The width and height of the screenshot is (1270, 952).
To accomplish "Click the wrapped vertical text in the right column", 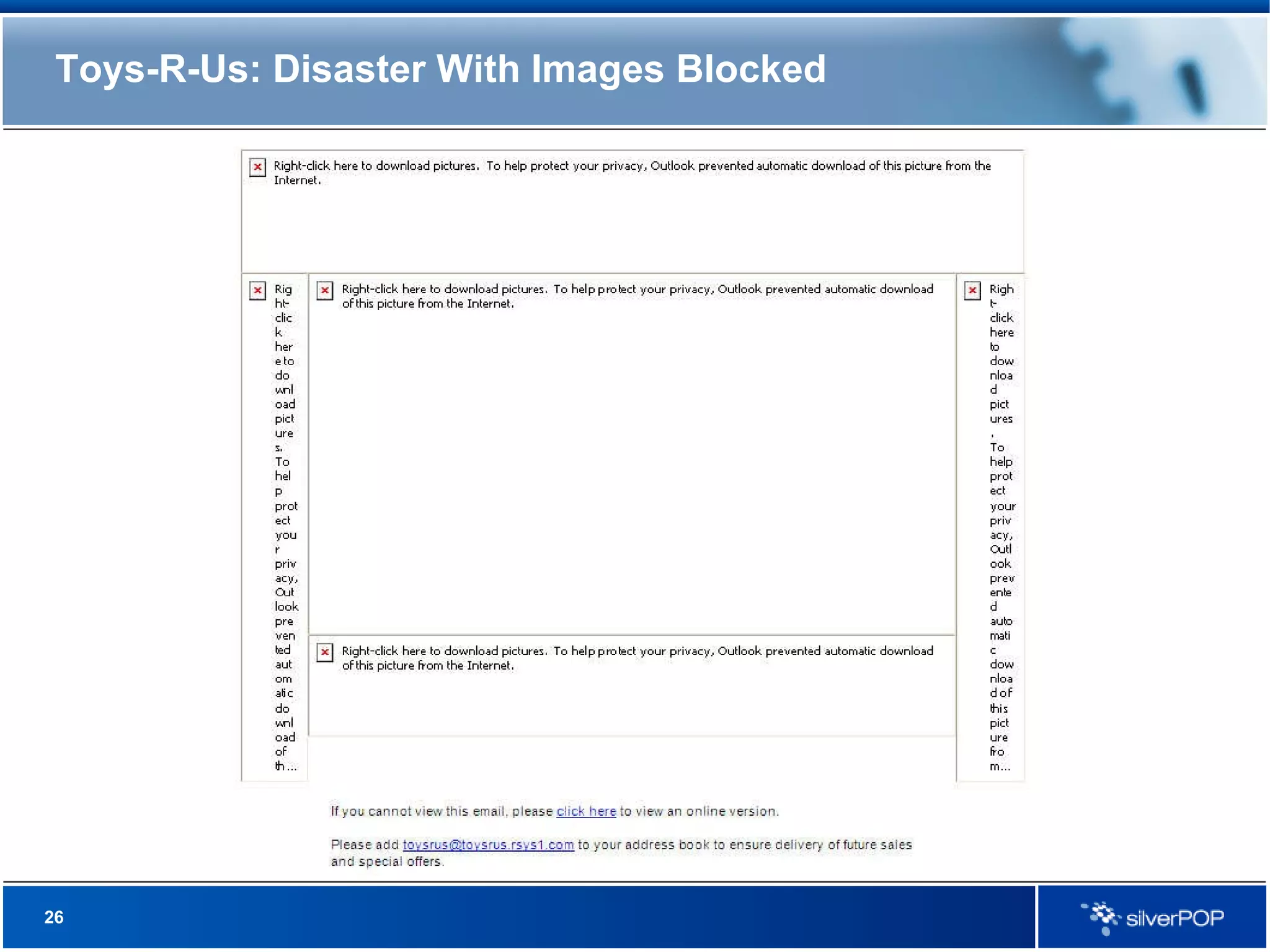I will (x=1001, y=527).
